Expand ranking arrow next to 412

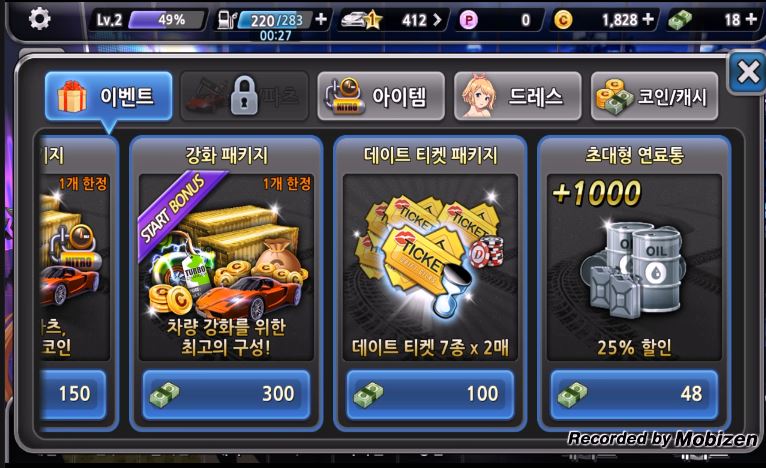[437, 20]
